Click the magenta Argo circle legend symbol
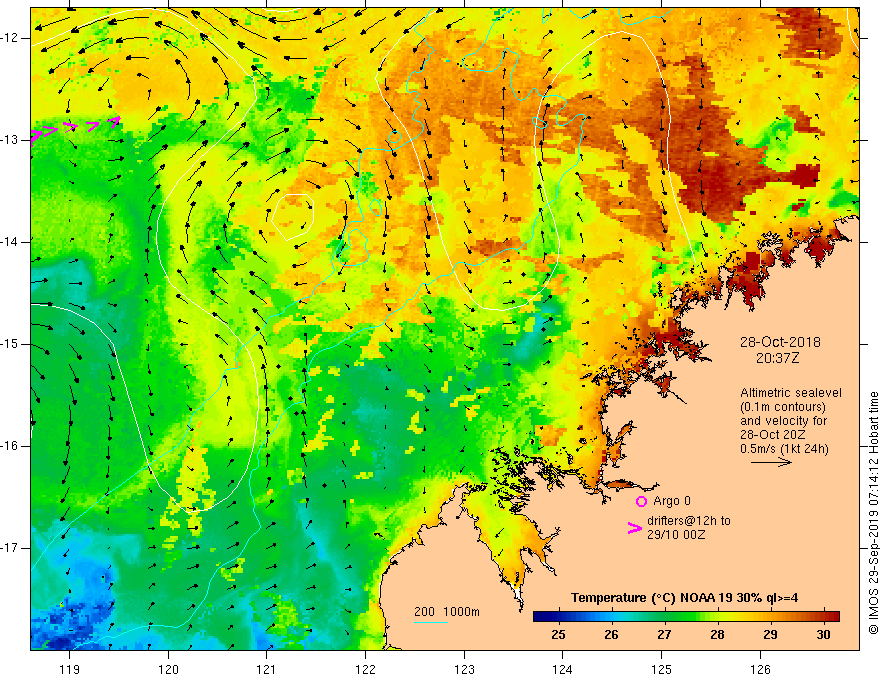Image resolution: width=880 pixels, height=680 pixels. point(641,502)
